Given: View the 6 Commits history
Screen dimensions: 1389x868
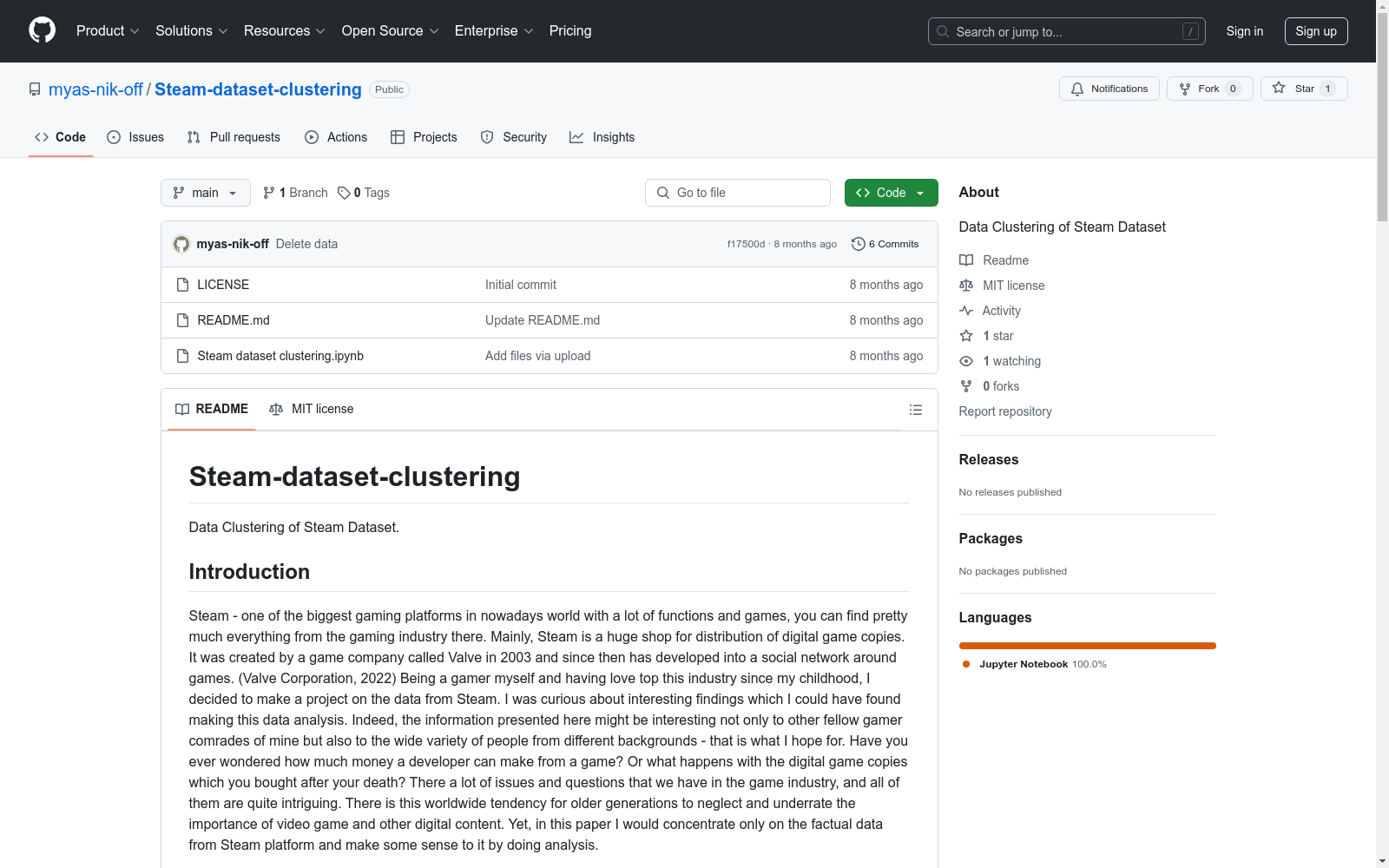Looking at the screenshot, I should pyautogui.click(x=885, y=244).
